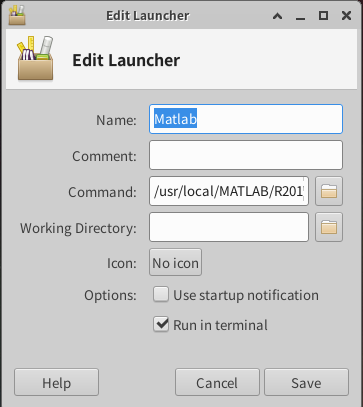
Task: Open the icon chooser via No icon button
Action: point(175,262)
